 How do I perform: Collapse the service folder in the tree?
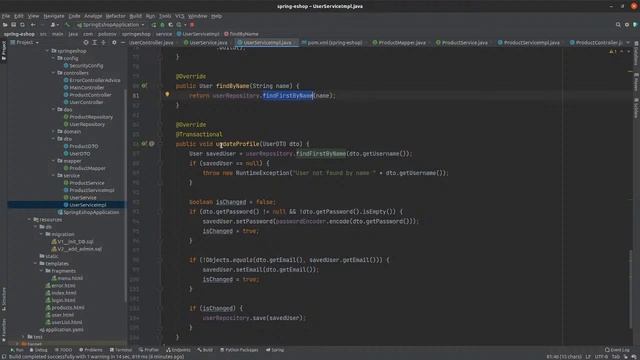coord(53,176)
